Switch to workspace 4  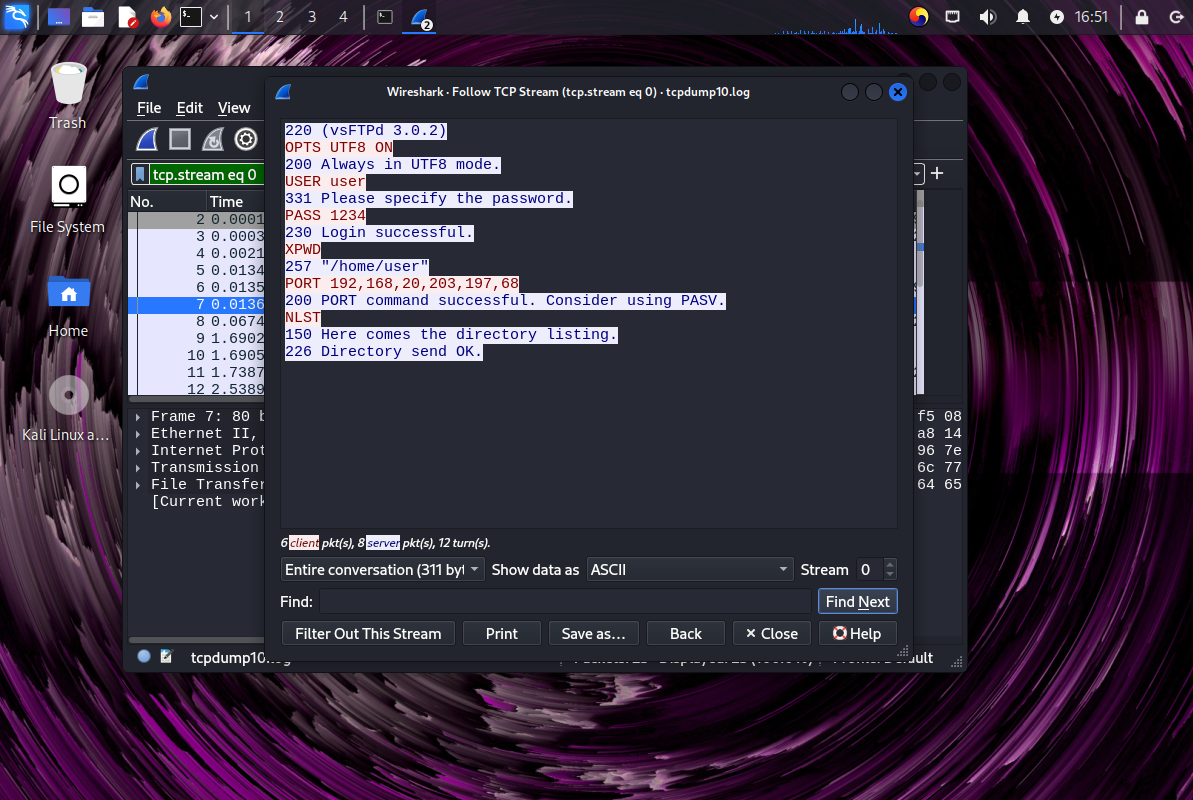(x=343, y=17)
